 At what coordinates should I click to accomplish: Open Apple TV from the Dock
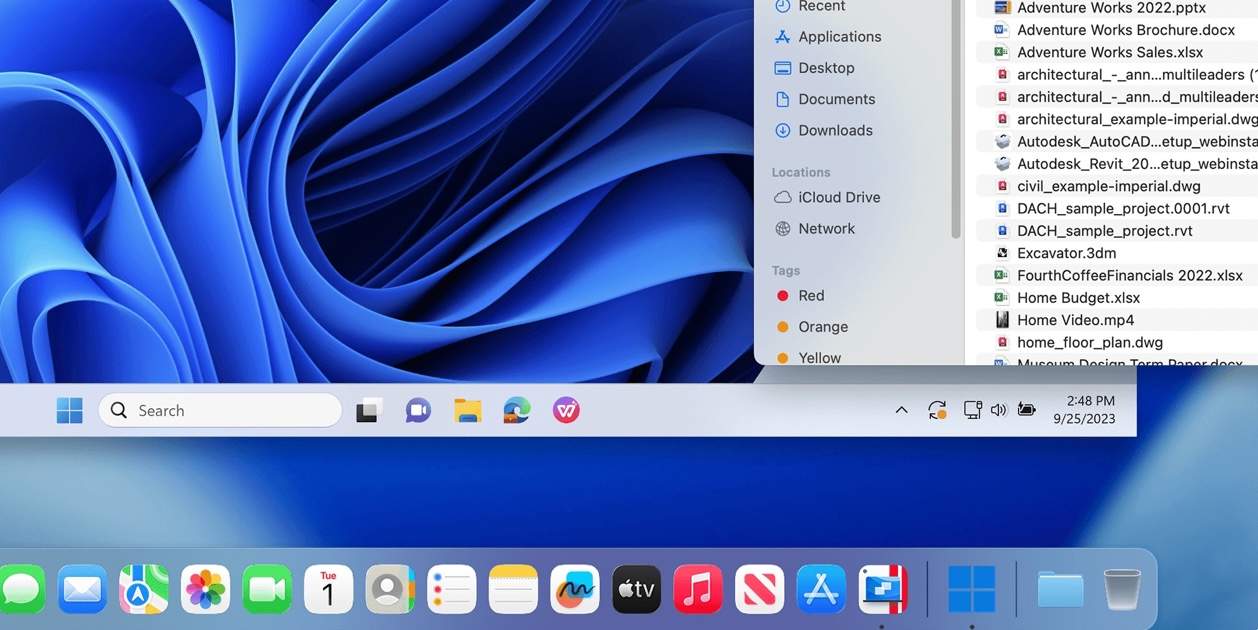(636, 589)
